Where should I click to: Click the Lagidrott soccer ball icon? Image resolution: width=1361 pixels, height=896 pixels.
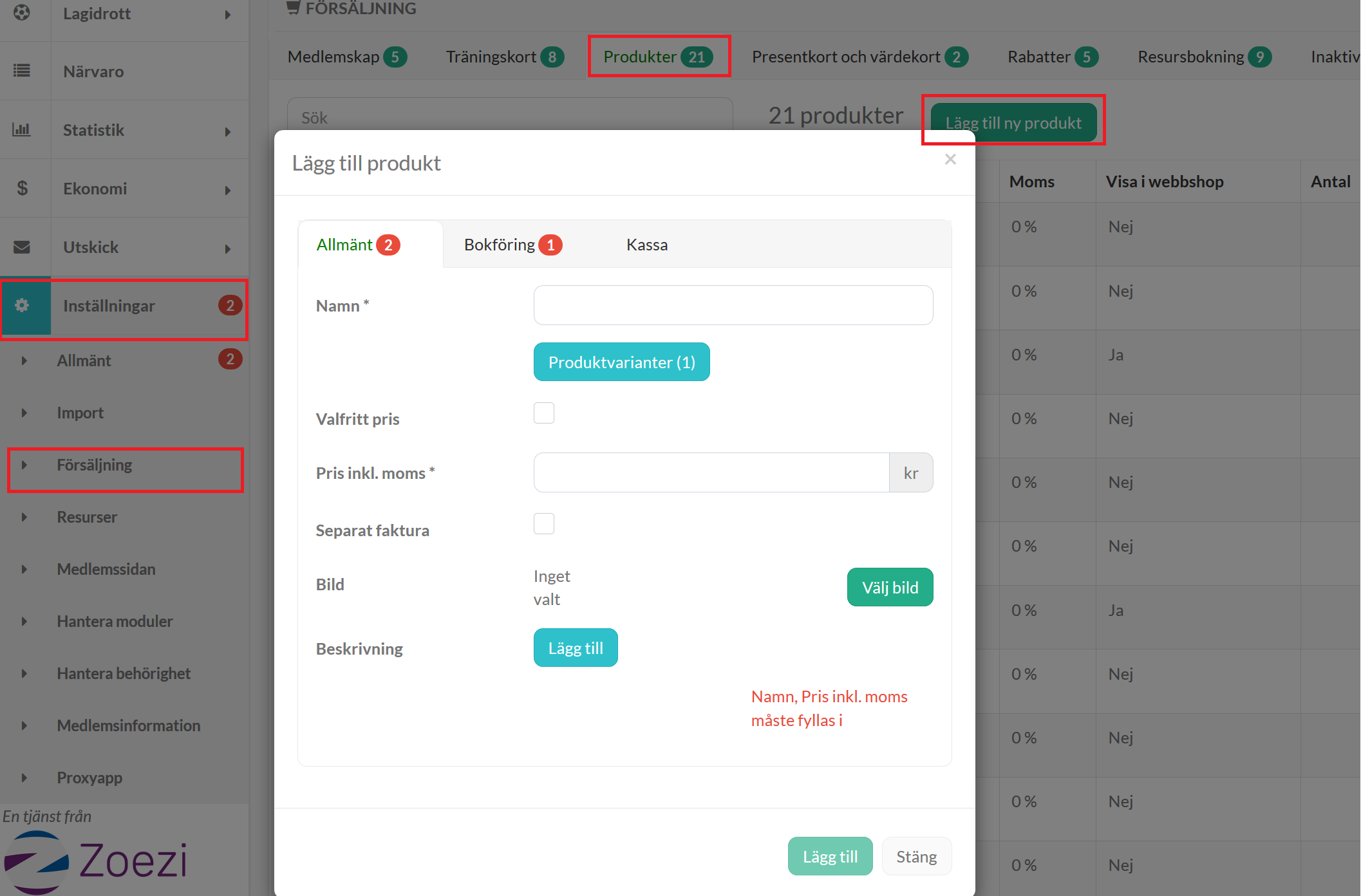click(x=22, y=13)
